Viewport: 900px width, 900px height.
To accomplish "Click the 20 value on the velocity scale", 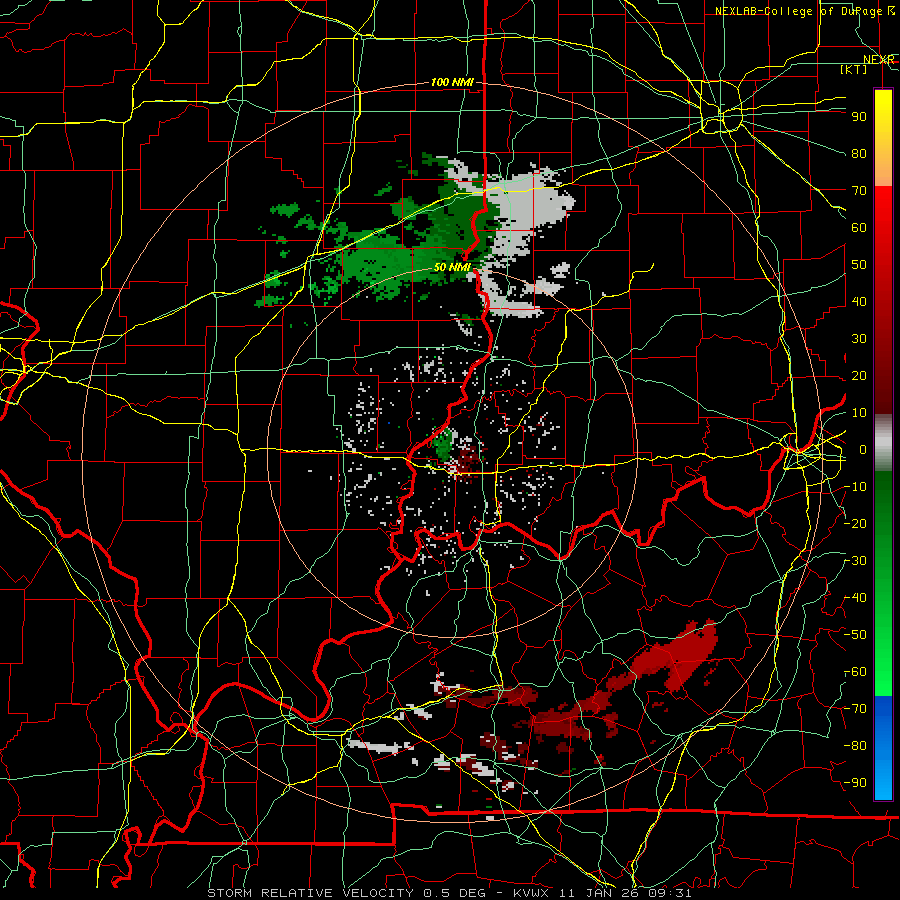I will (859, 376).
